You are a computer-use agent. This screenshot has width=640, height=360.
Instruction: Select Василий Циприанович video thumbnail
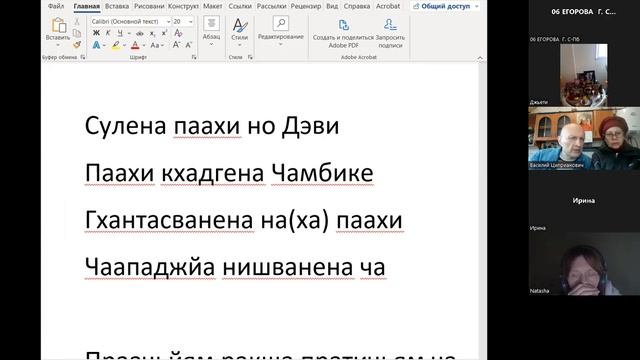pyautogui.click(x=584, y=138)
